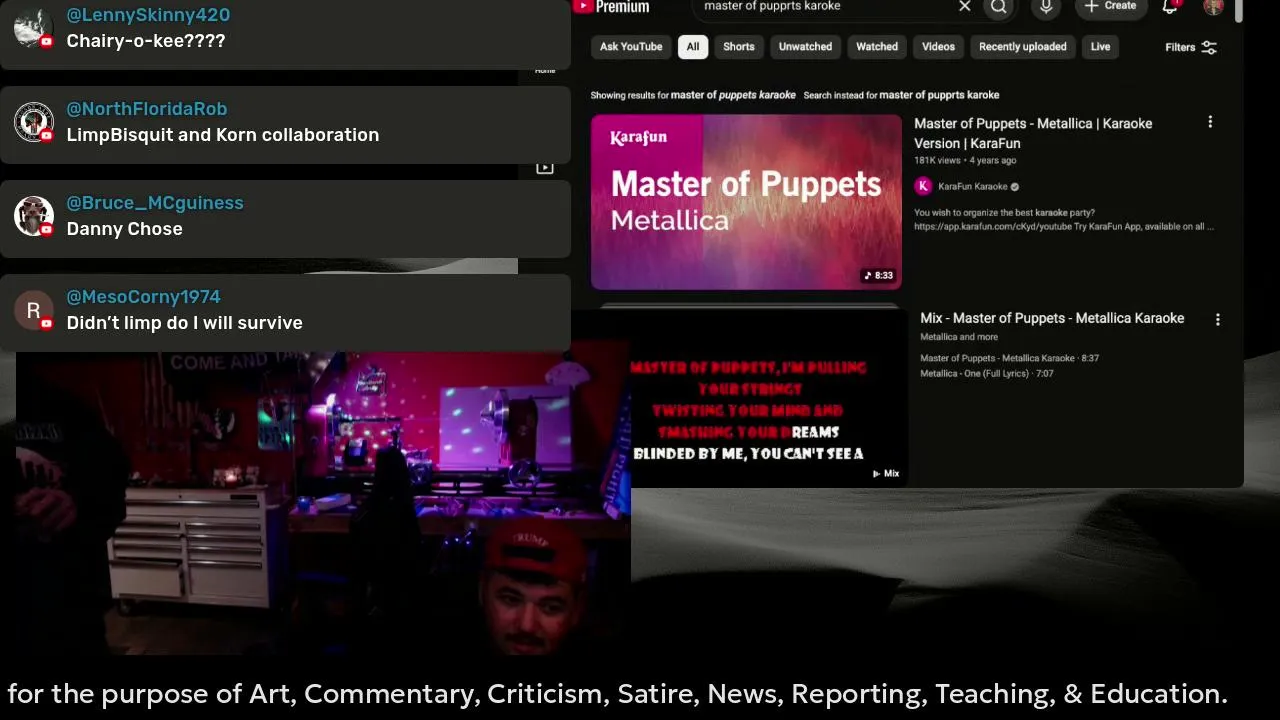The image size is (1280, 720).
Task: Click the 'LimpBisquit and Korn collaboration' message
Action: (223, 135)
